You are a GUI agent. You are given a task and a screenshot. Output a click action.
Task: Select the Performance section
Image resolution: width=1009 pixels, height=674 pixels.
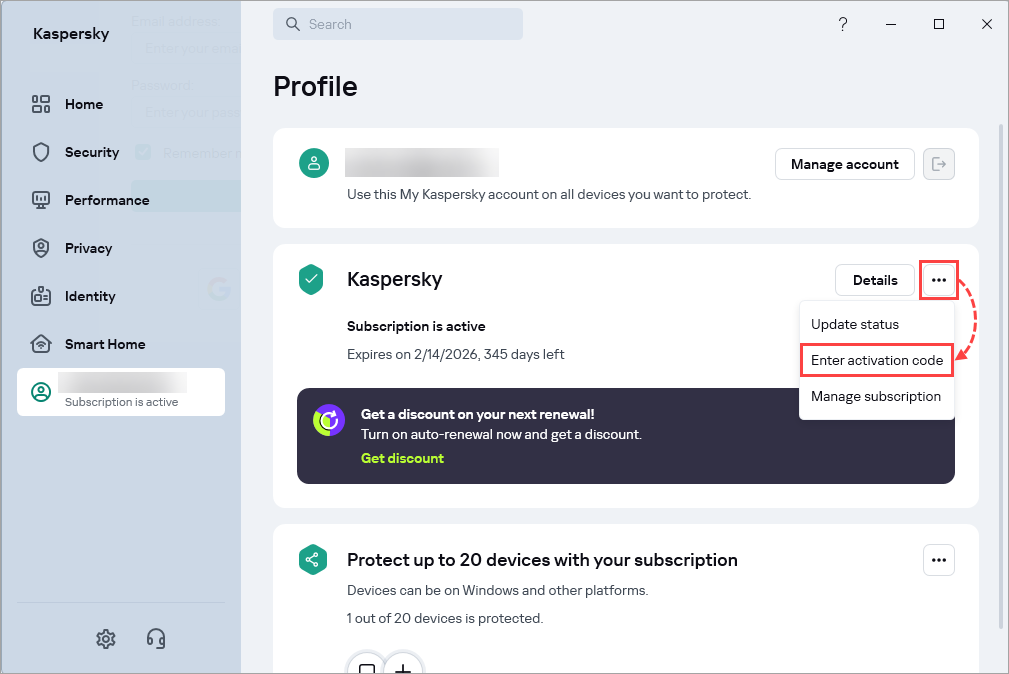coord(106,200)
